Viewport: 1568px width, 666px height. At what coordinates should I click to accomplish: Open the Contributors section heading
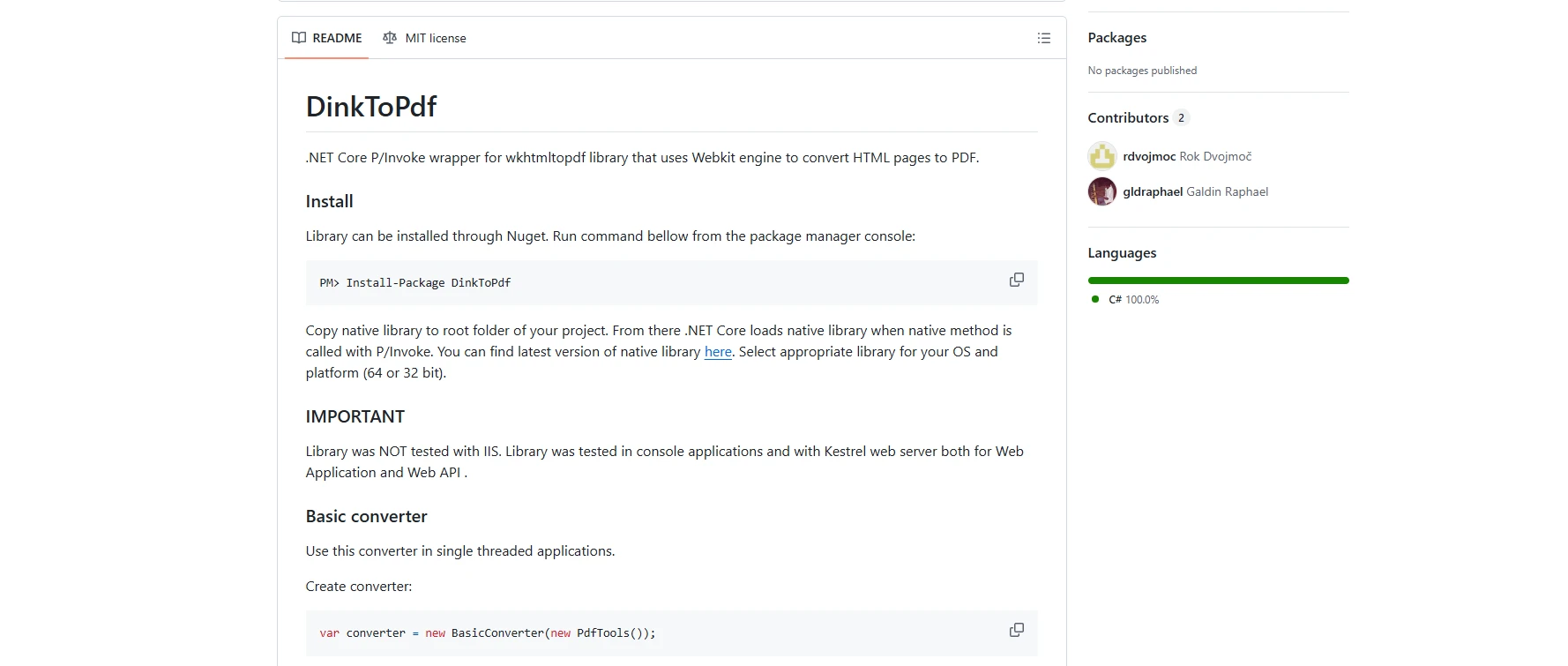pos(1127,117)
